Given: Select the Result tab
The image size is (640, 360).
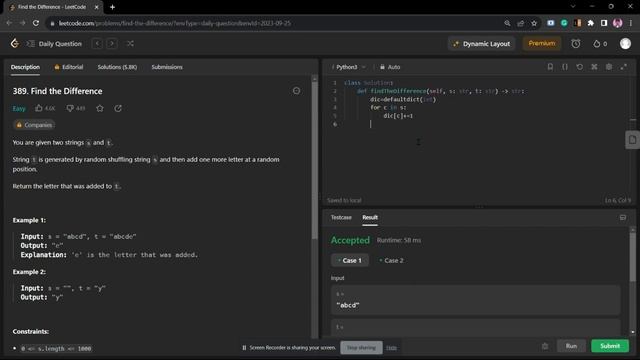Looking at the screenshot, I should pyautogui.click(x=370, y=218).
